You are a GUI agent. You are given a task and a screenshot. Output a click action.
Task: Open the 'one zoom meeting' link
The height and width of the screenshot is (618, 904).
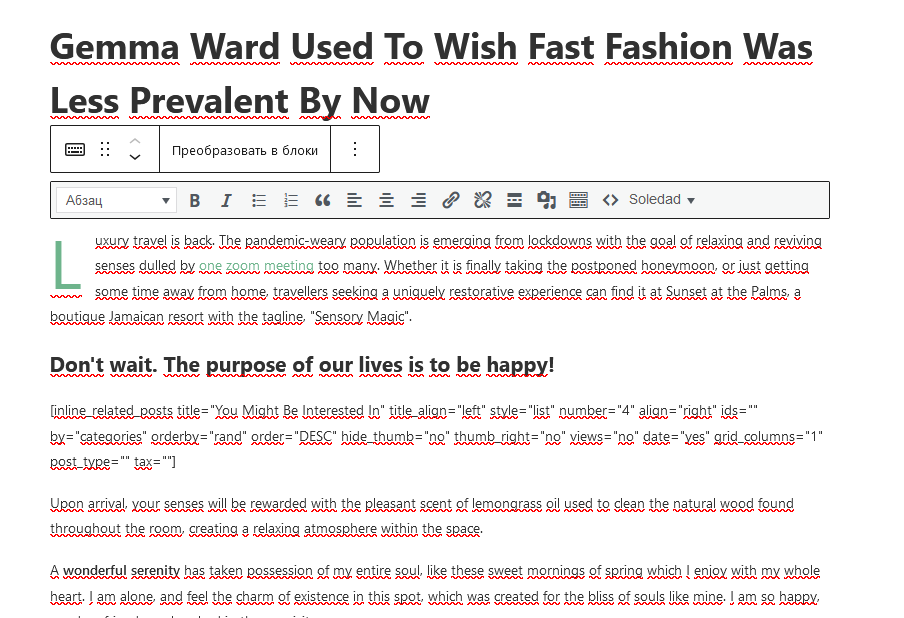click(256, 266)
